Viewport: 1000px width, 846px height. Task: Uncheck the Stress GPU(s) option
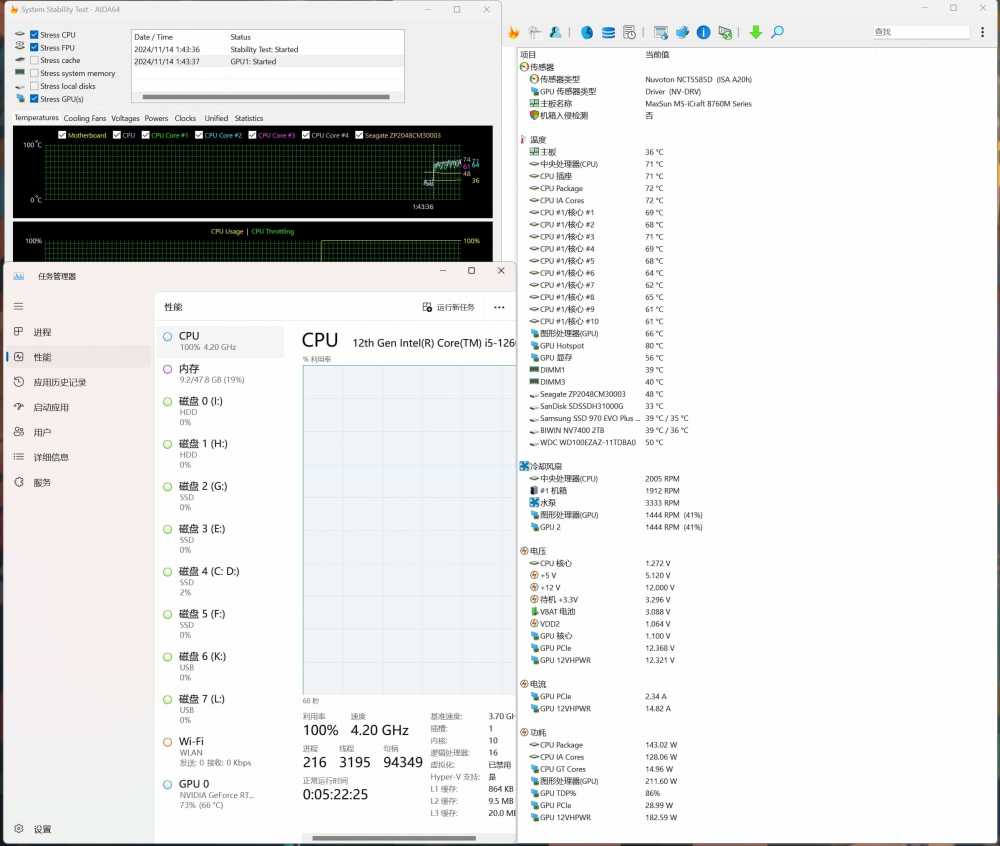[x=35, y=99]
